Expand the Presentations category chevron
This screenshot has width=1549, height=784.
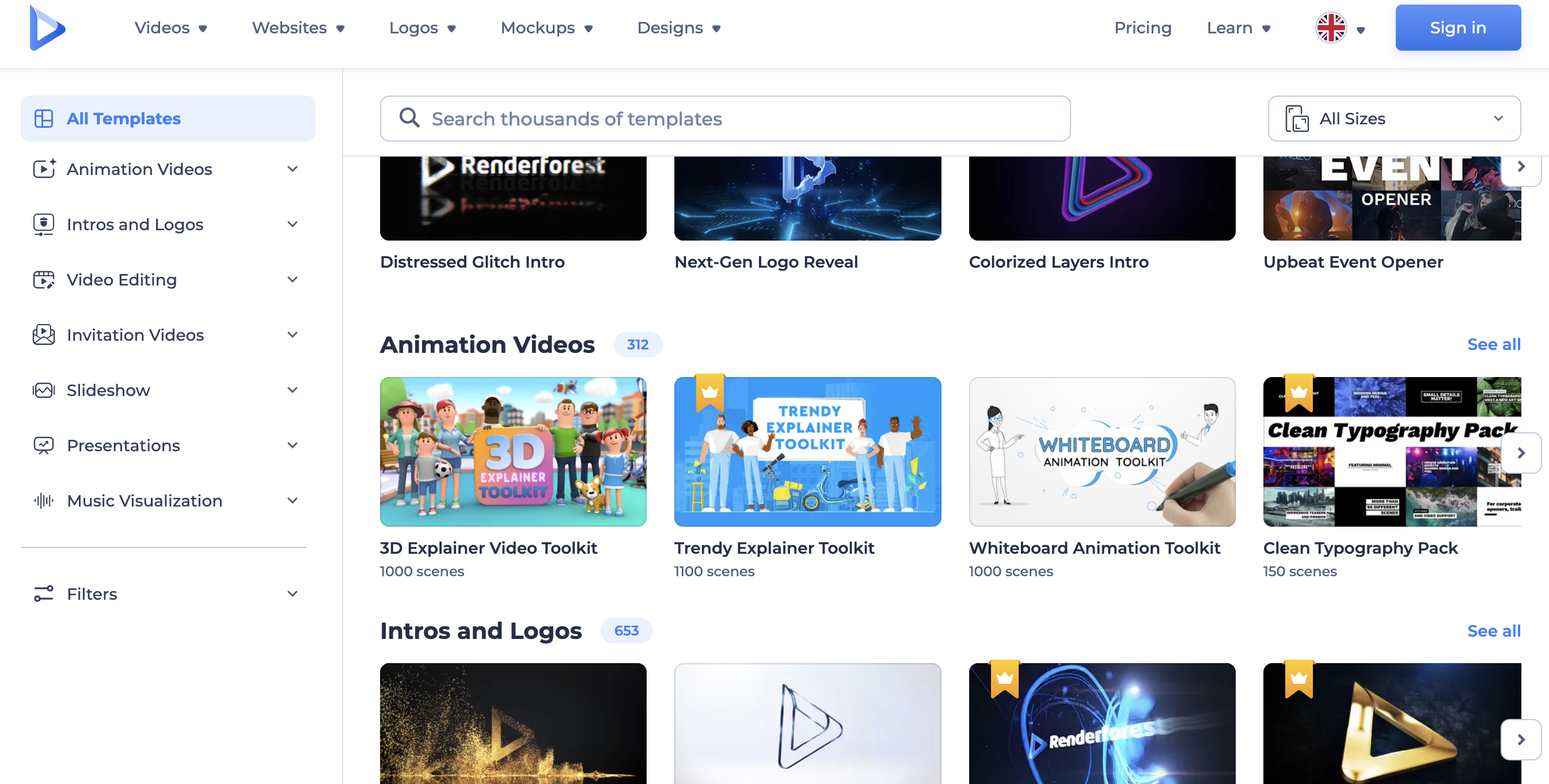coord(293,445)
